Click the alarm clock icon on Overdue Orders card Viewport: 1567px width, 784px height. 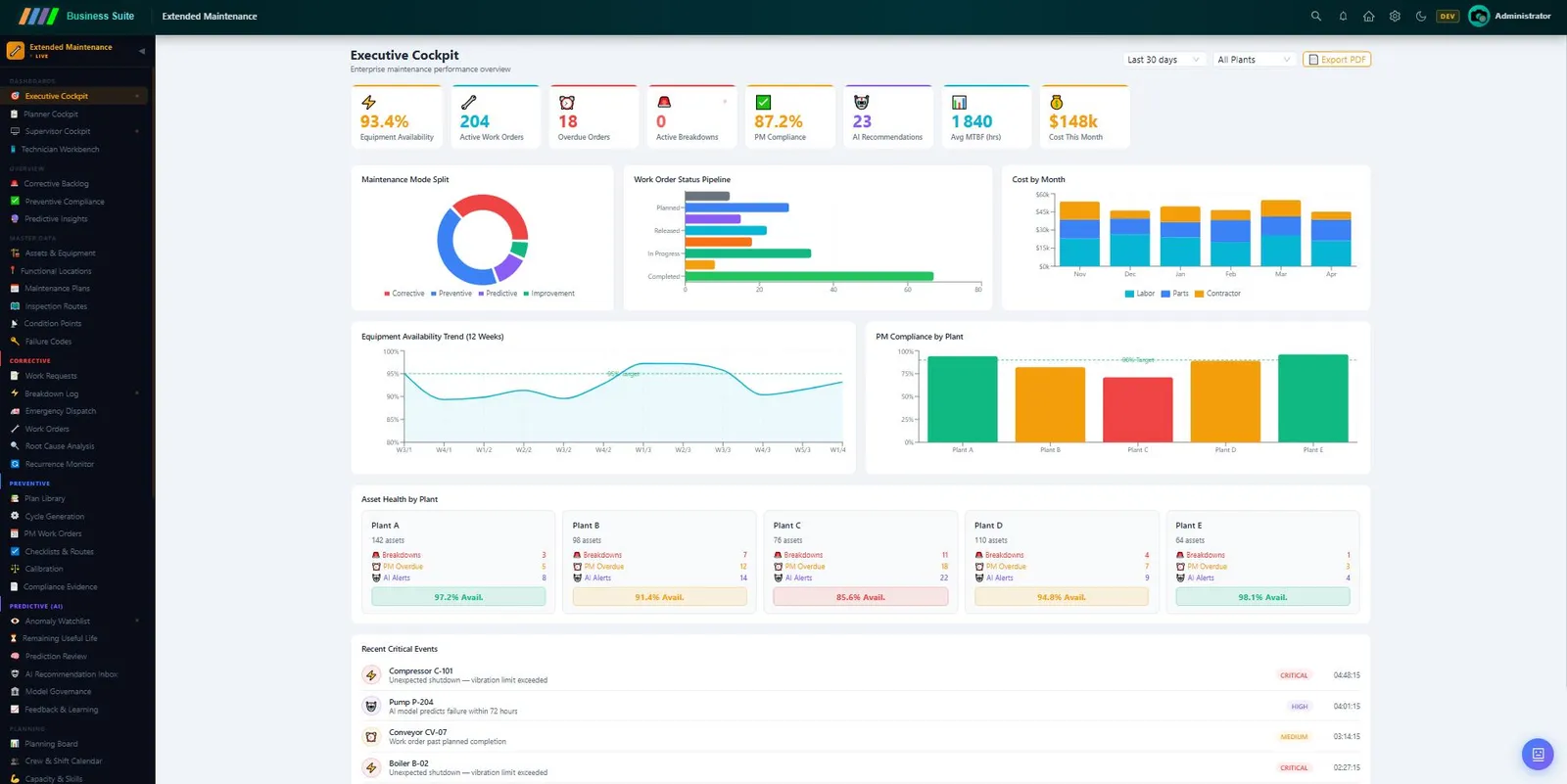point(566,102)
